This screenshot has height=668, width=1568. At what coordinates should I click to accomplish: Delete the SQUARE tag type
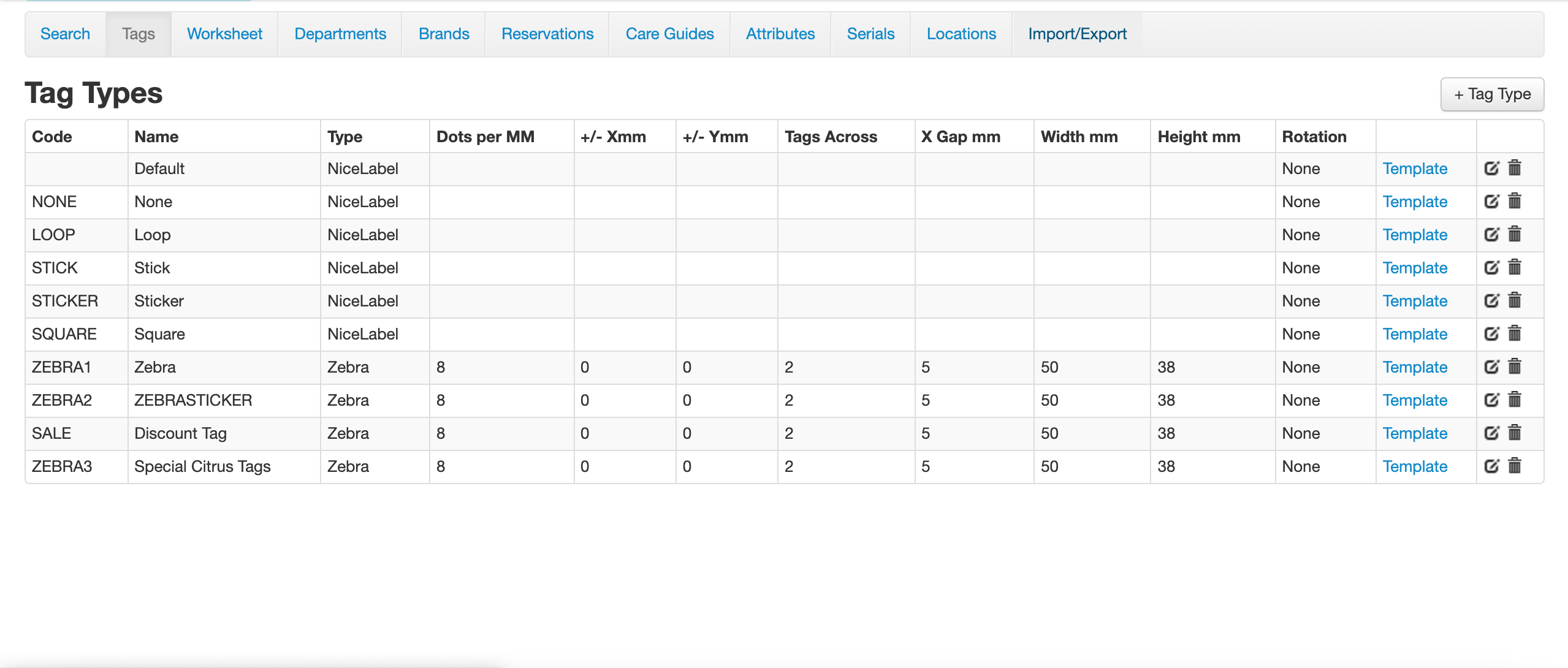point(1515,333)
